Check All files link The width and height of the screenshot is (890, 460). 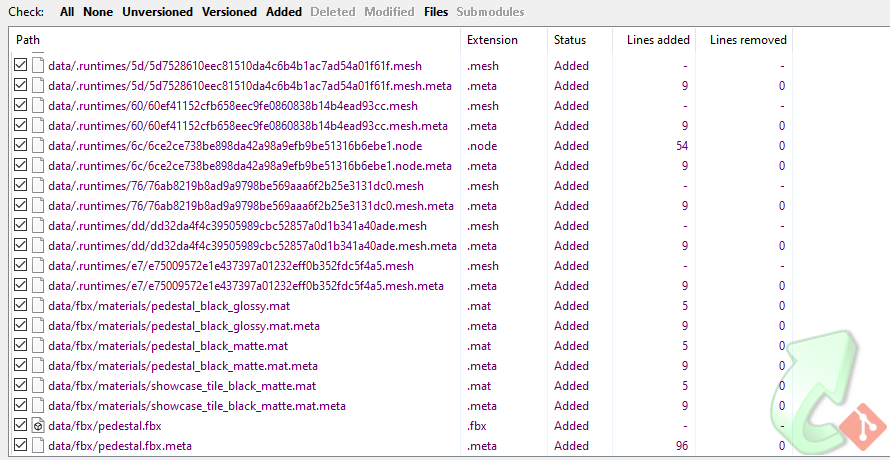click(67, 11)
